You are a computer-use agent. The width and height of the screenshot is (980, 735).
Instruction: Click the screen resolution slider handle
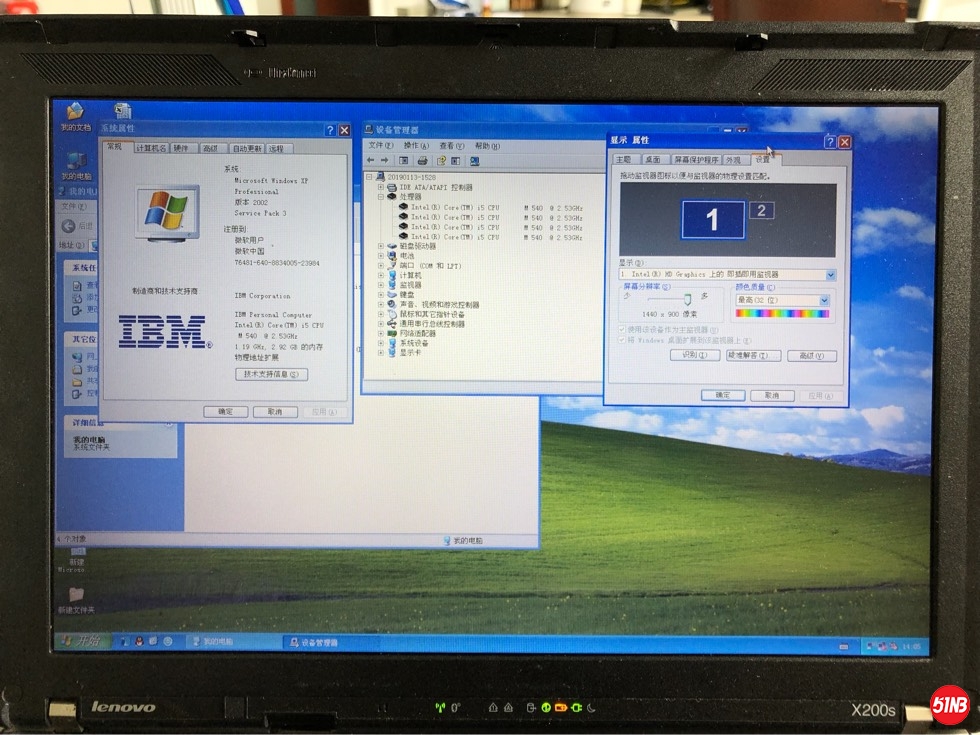point(687,298)
